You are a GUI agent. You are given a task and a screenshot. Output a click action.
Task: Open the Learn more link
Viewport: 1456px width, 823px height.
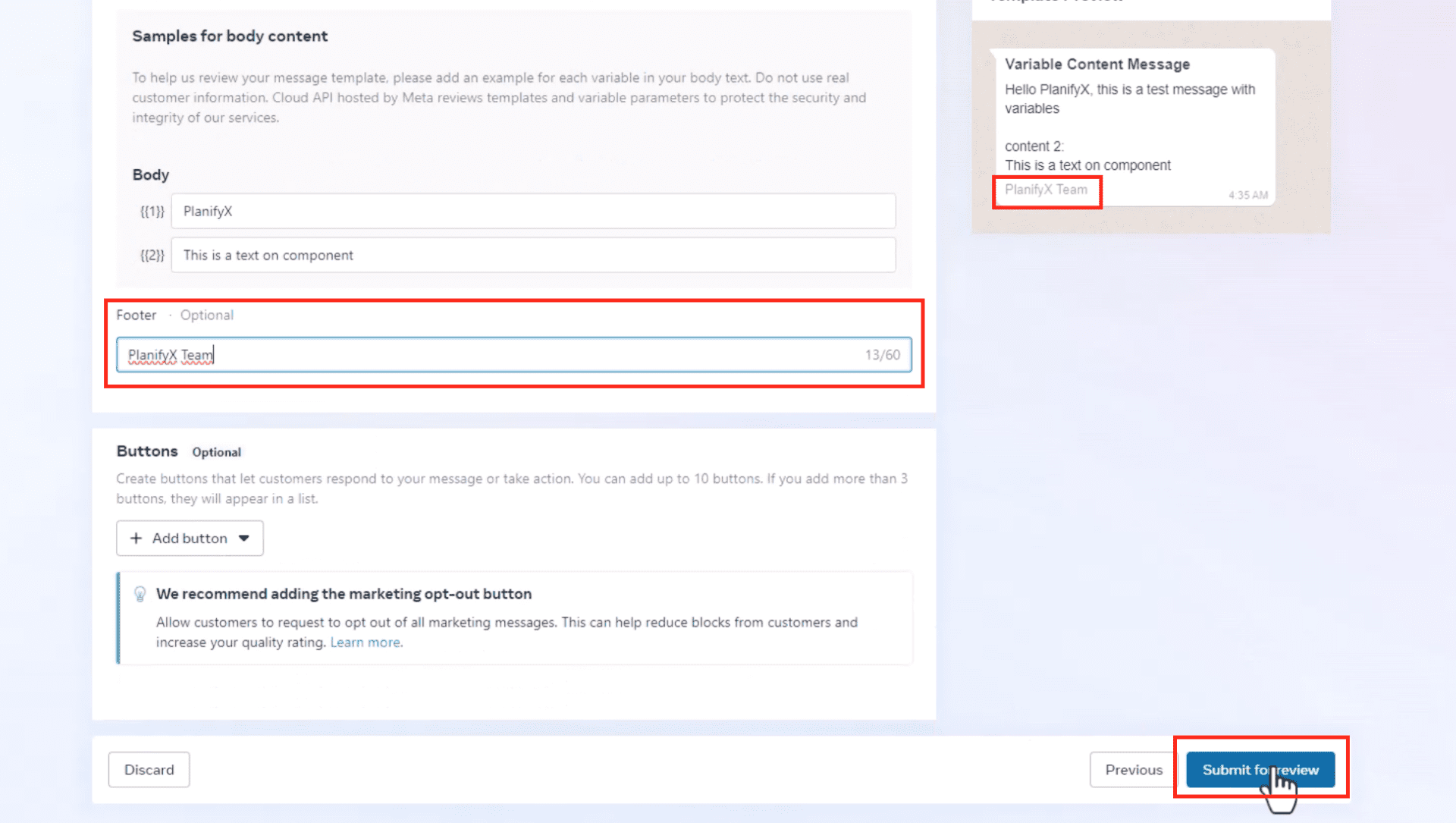(x=366, y=642)
